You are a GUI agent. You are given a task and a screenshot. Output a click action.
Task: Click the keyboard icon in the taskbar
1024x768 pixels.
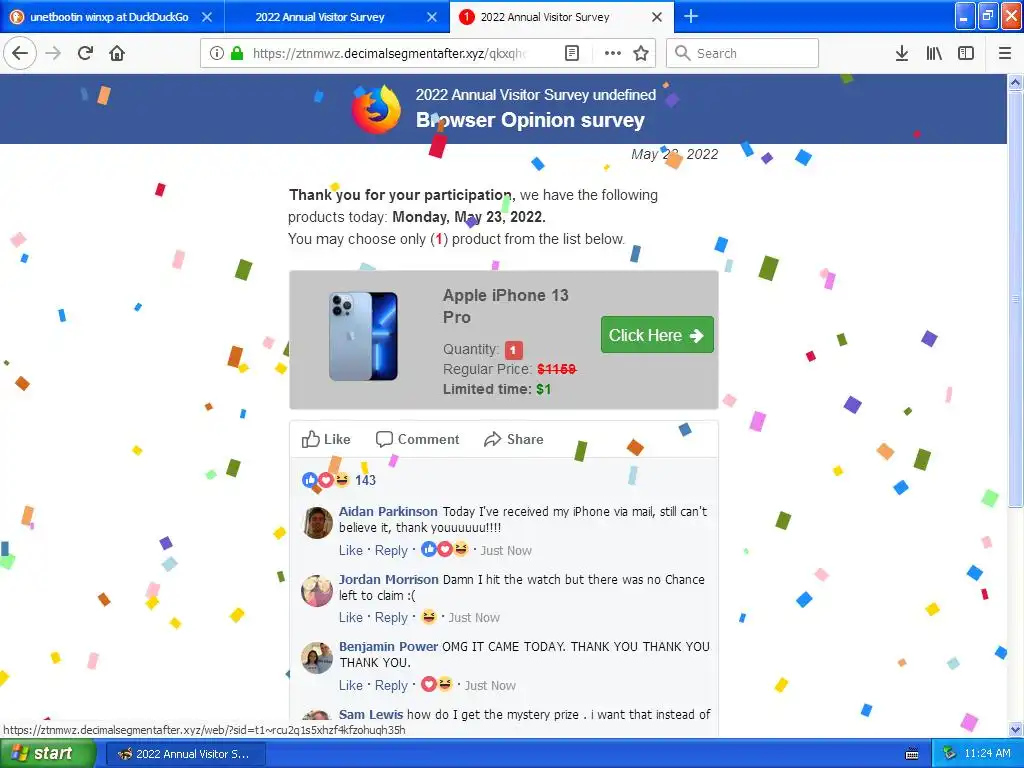click(x=912, y=754)
